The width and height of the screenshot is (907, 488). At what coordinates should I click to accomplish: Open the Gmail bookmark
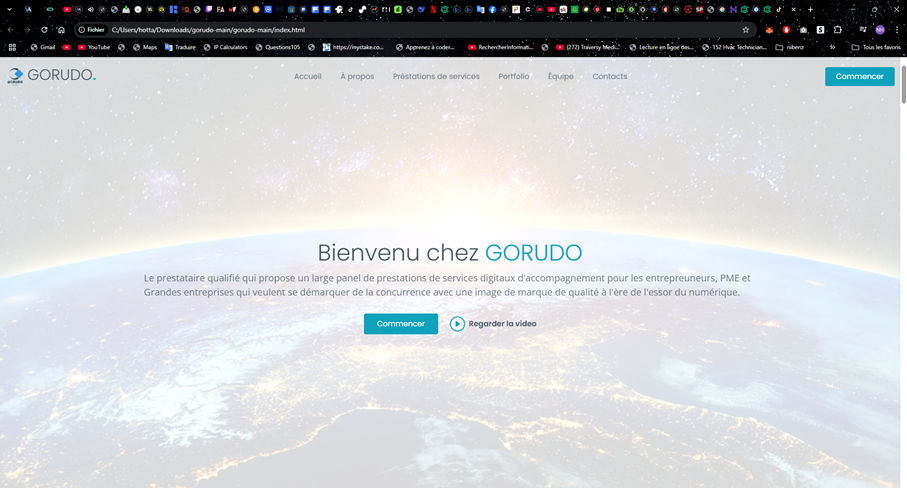coord(43,47)
